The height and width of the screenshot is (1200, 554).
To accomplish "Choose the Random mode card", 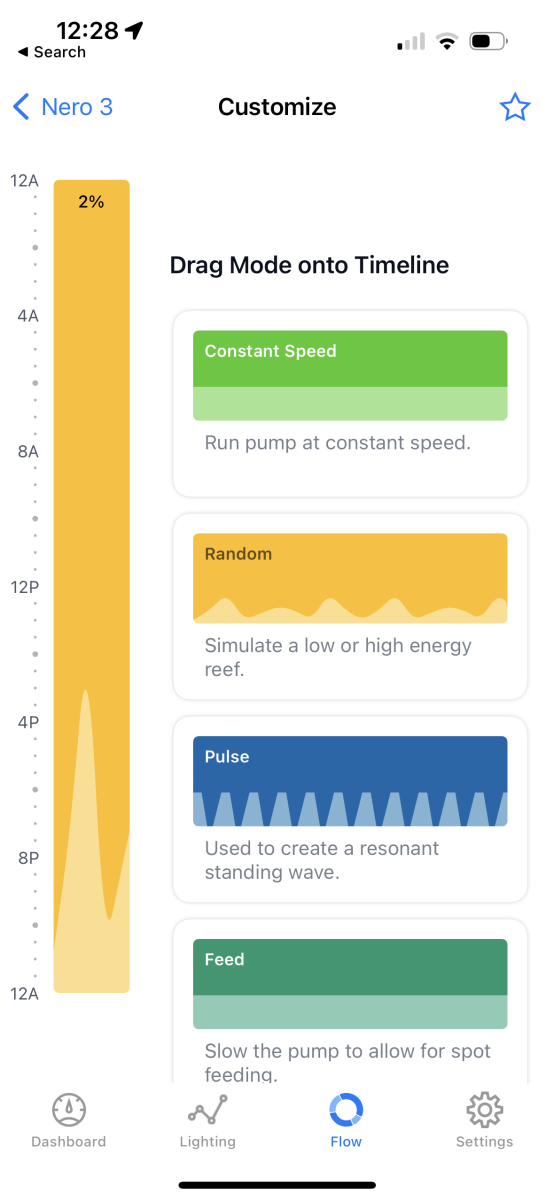I will (350, 606).
